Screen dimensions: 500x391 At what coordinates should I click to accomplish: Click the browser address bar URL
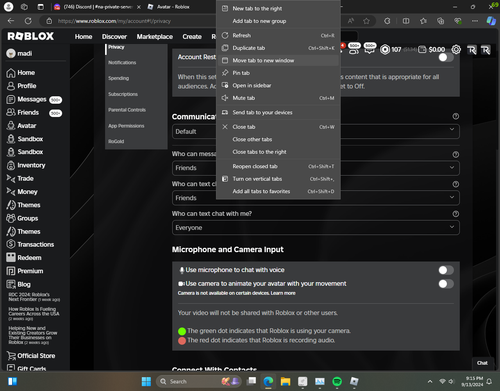(114, 21)
